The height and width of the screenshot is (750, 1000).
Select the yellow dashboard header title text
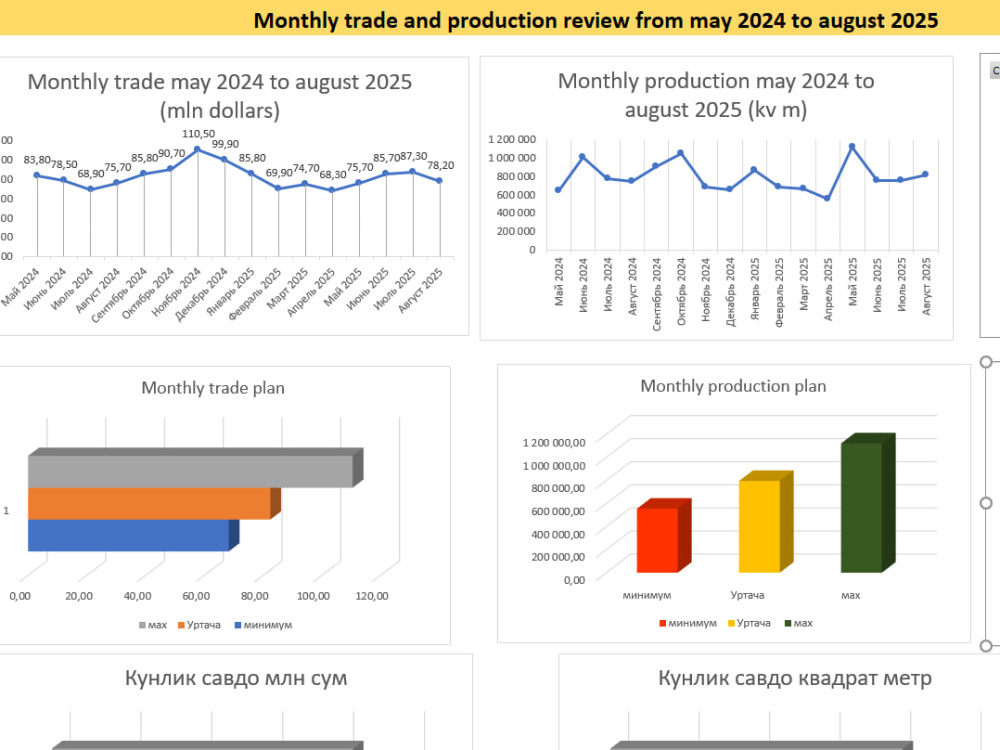tap(596, 20)
